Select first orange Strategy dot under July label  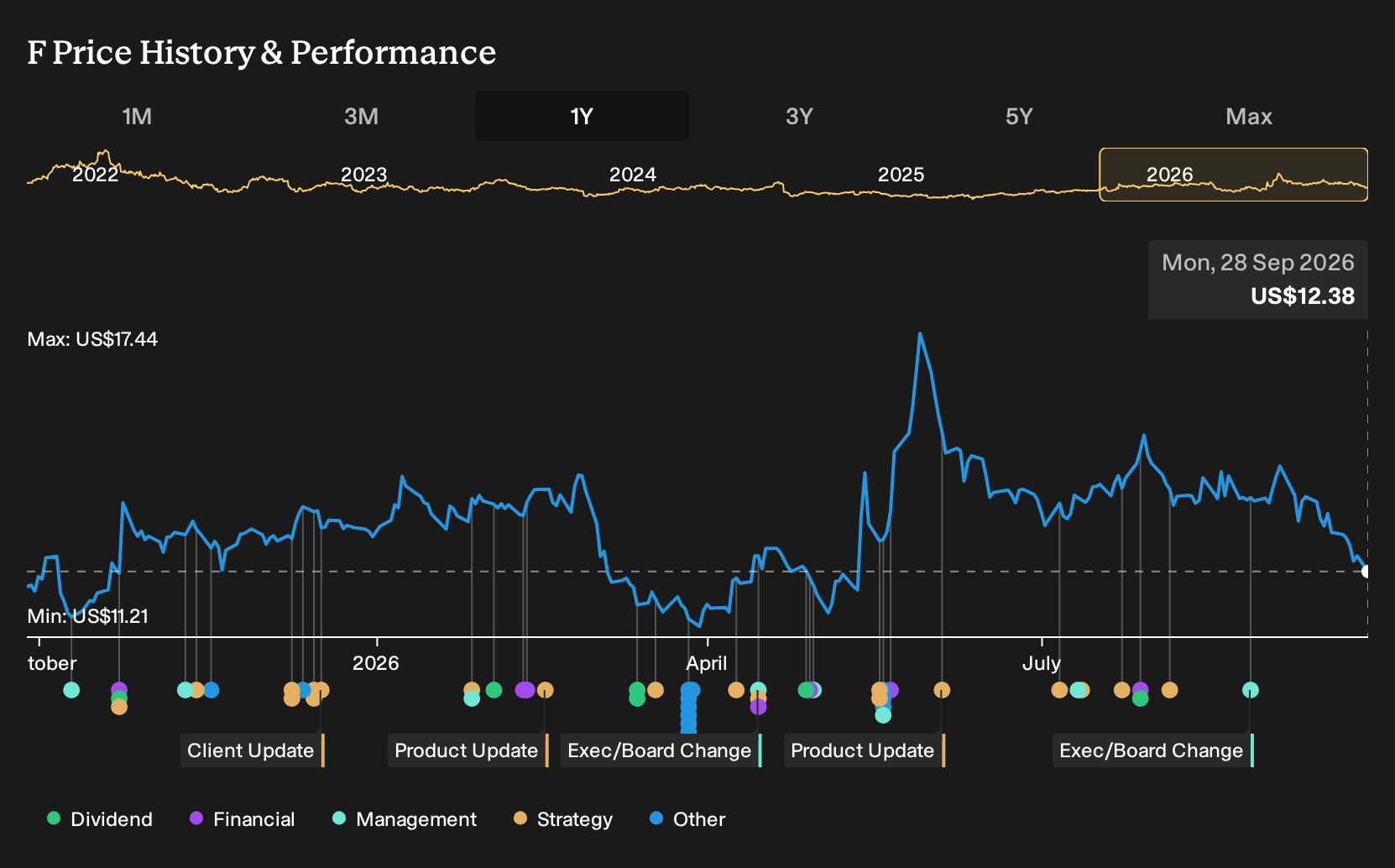pos(1059,690)
